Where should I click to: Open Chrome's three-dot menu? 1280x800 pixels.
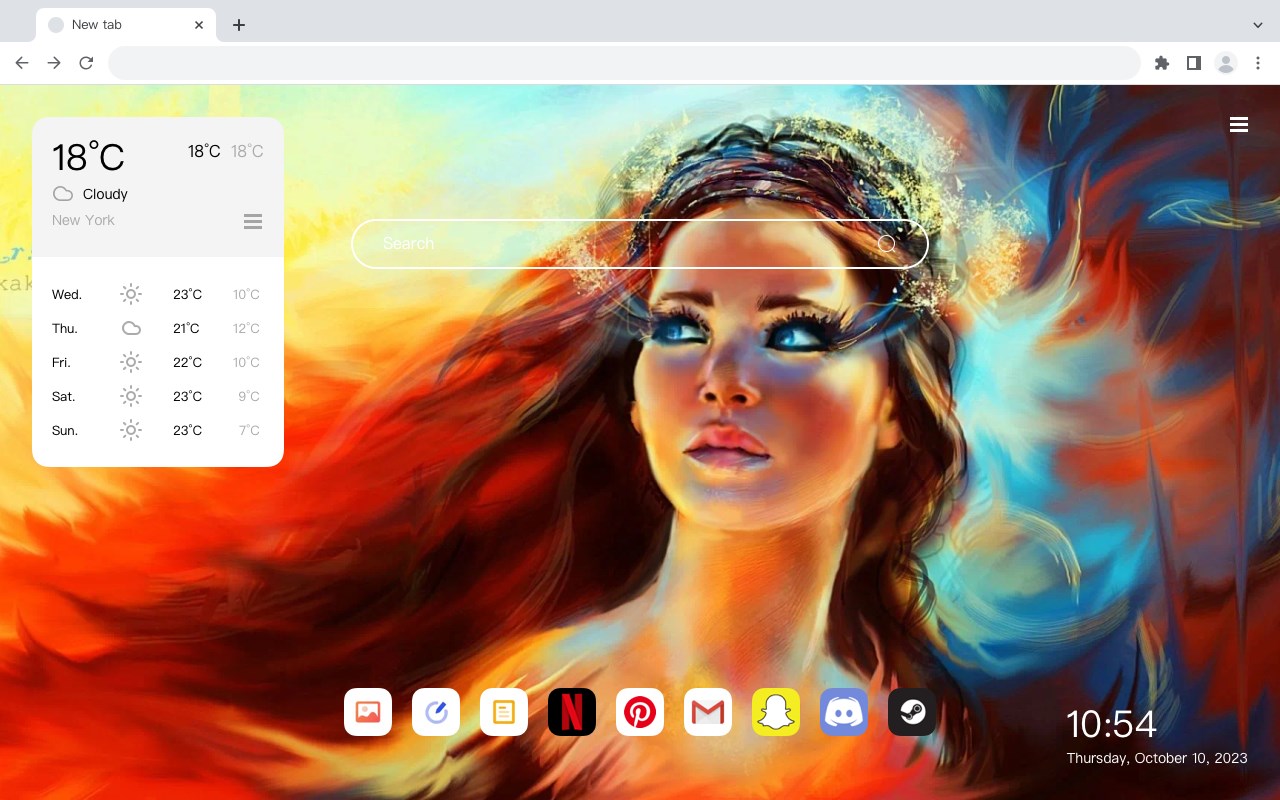(1258, 63)
